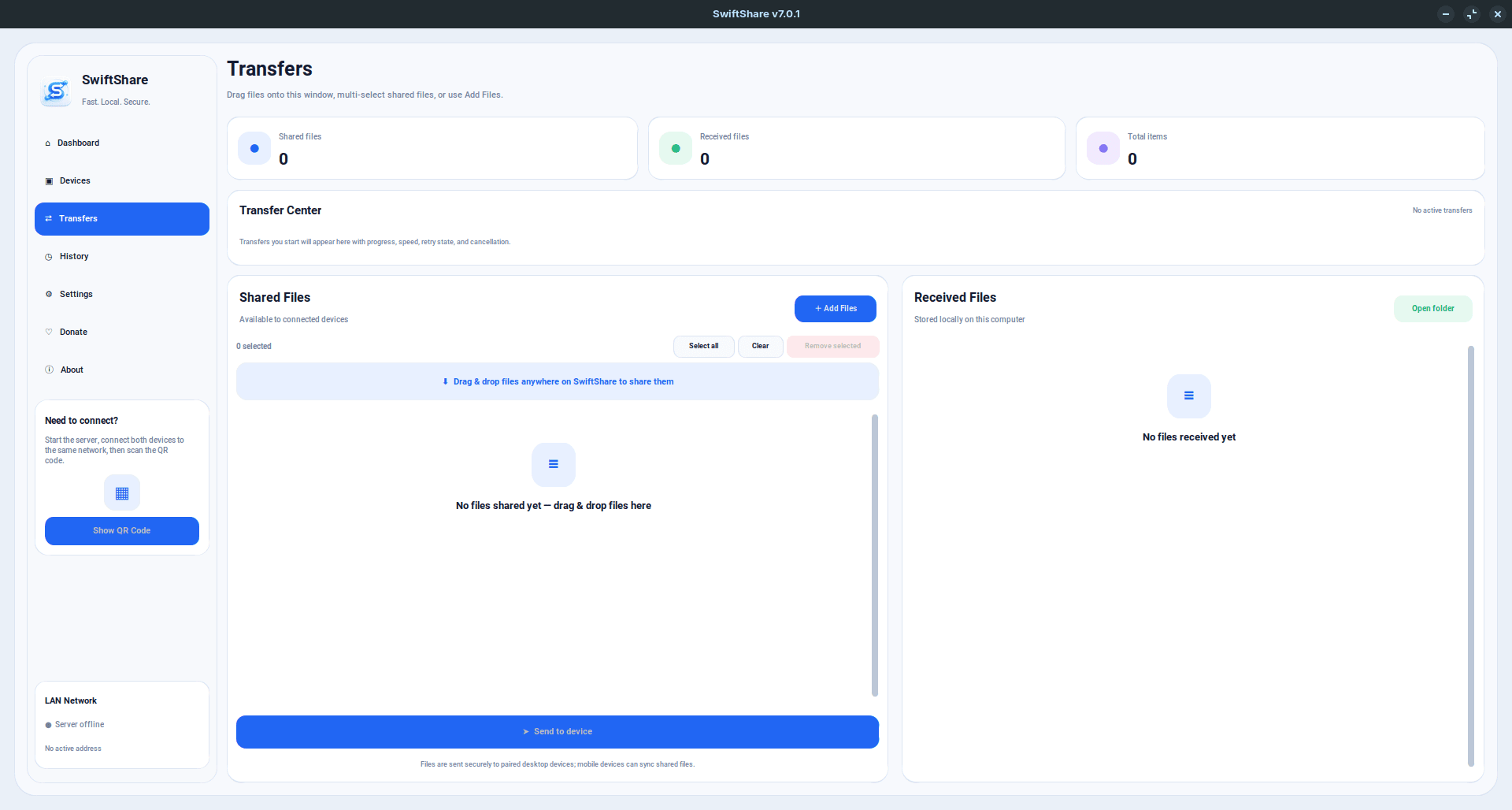Click the SwiftShare logo icon

point(56,91)
